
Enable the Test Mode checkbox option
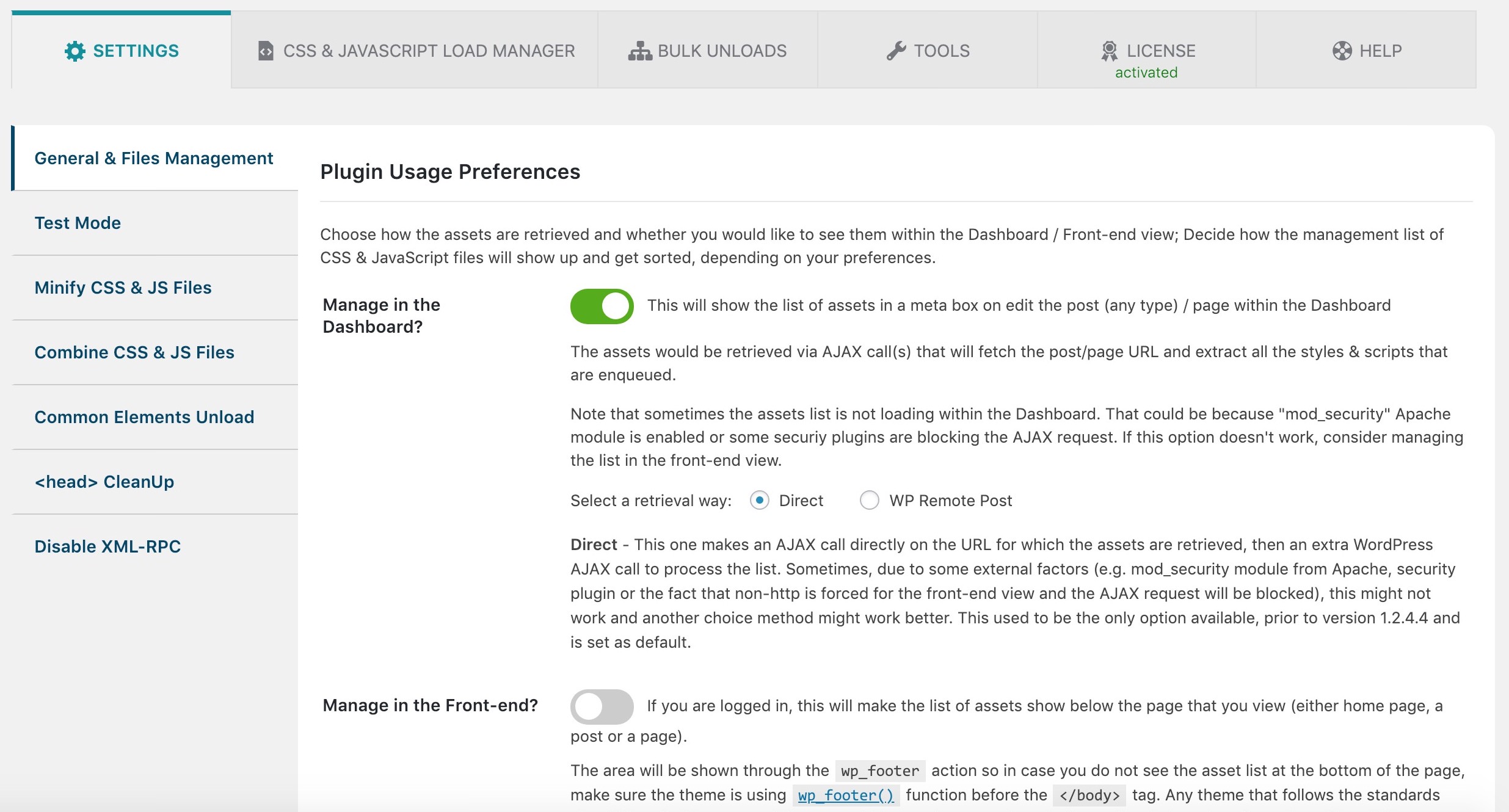coord(77,222)
